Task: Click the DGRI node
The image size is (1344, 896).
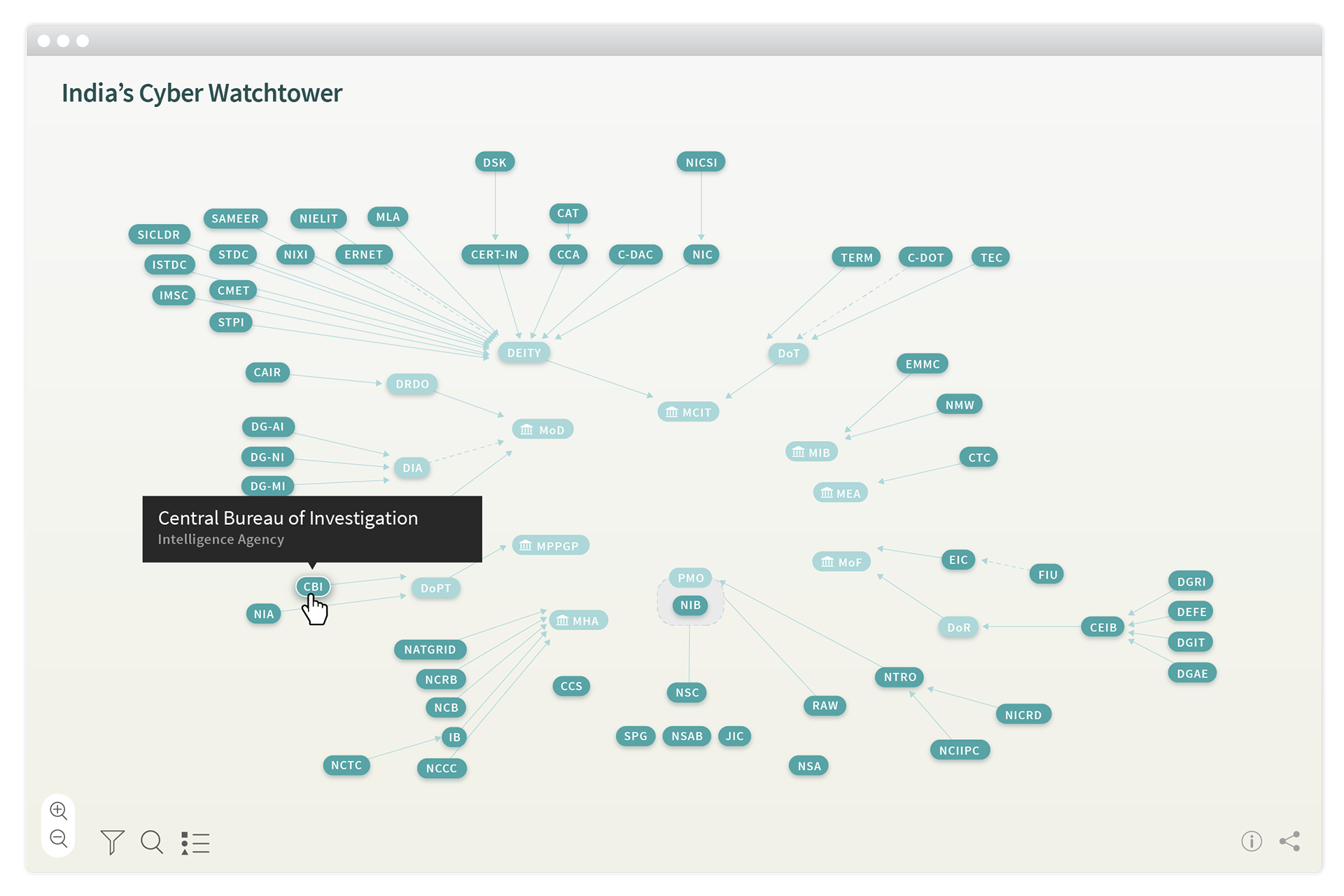Action: pyautogui.click(x=1191, y=581)
